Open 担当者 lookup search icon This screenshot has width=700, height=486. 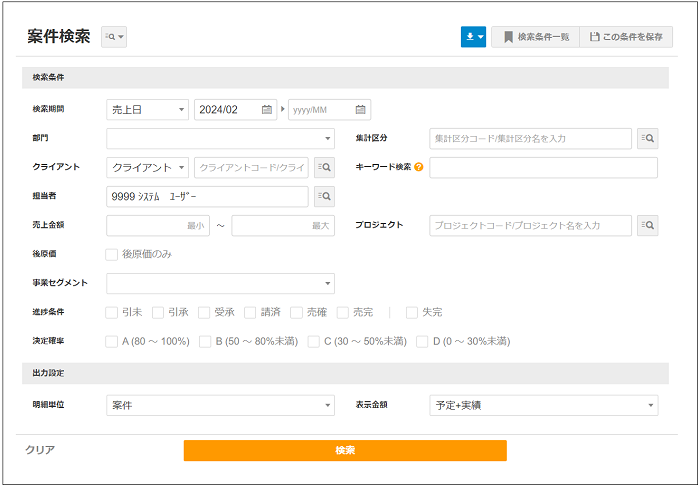[324, 196]
